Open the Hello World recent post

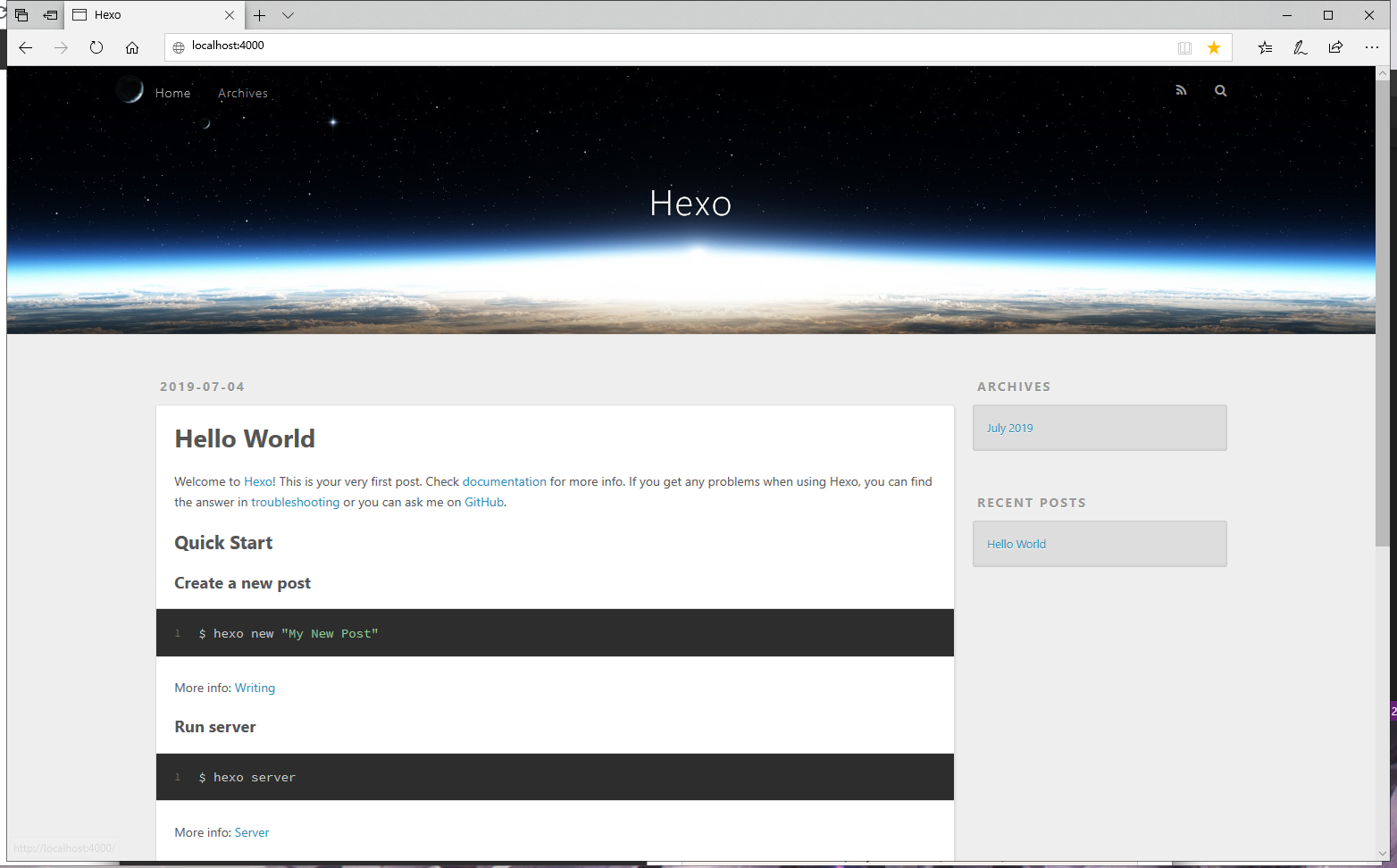pos(1016,543)
